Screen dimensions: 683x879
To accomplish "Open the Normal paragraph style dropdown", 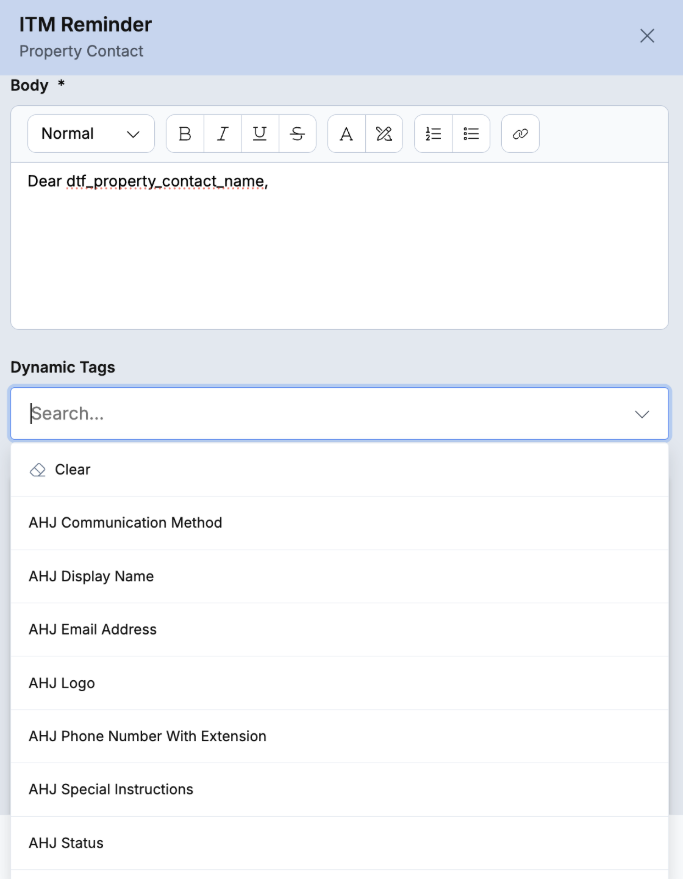I will point(91,133).
